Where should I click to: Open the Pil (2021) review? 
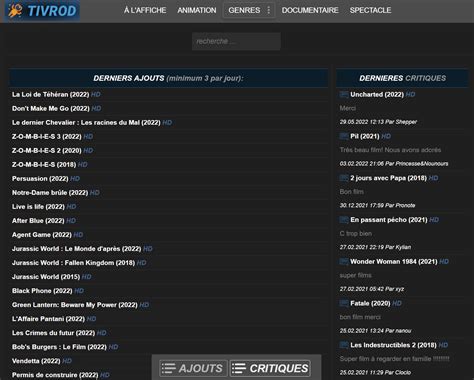click(365, 136)
